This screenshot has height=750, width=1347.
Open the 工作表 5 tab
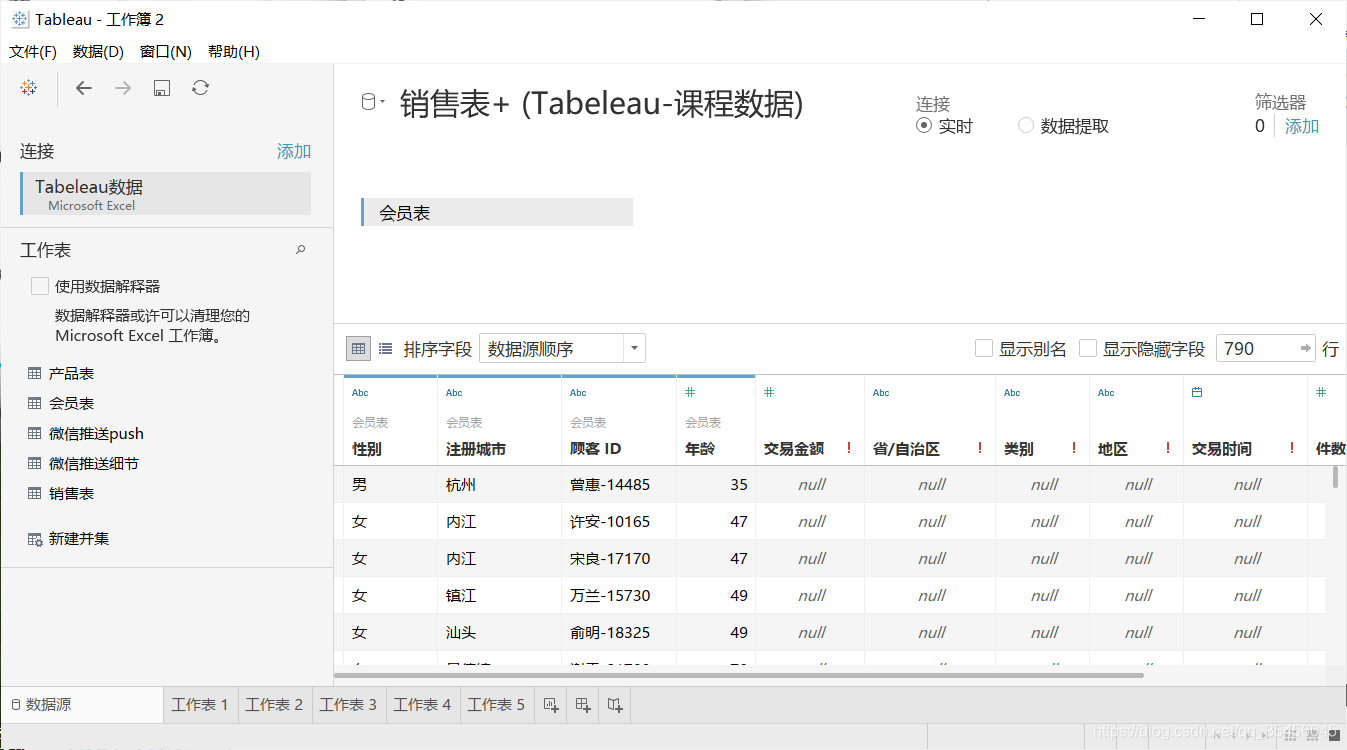pyautogui.click(x=496, y=705)
